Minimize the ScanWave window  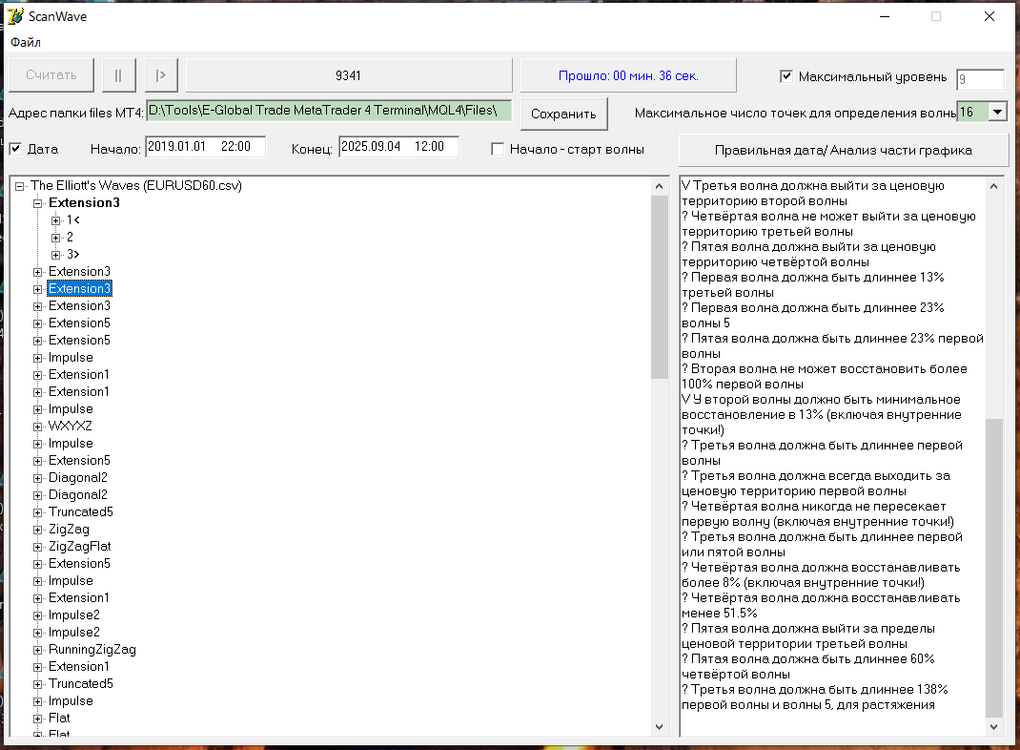tap(884, 16)
